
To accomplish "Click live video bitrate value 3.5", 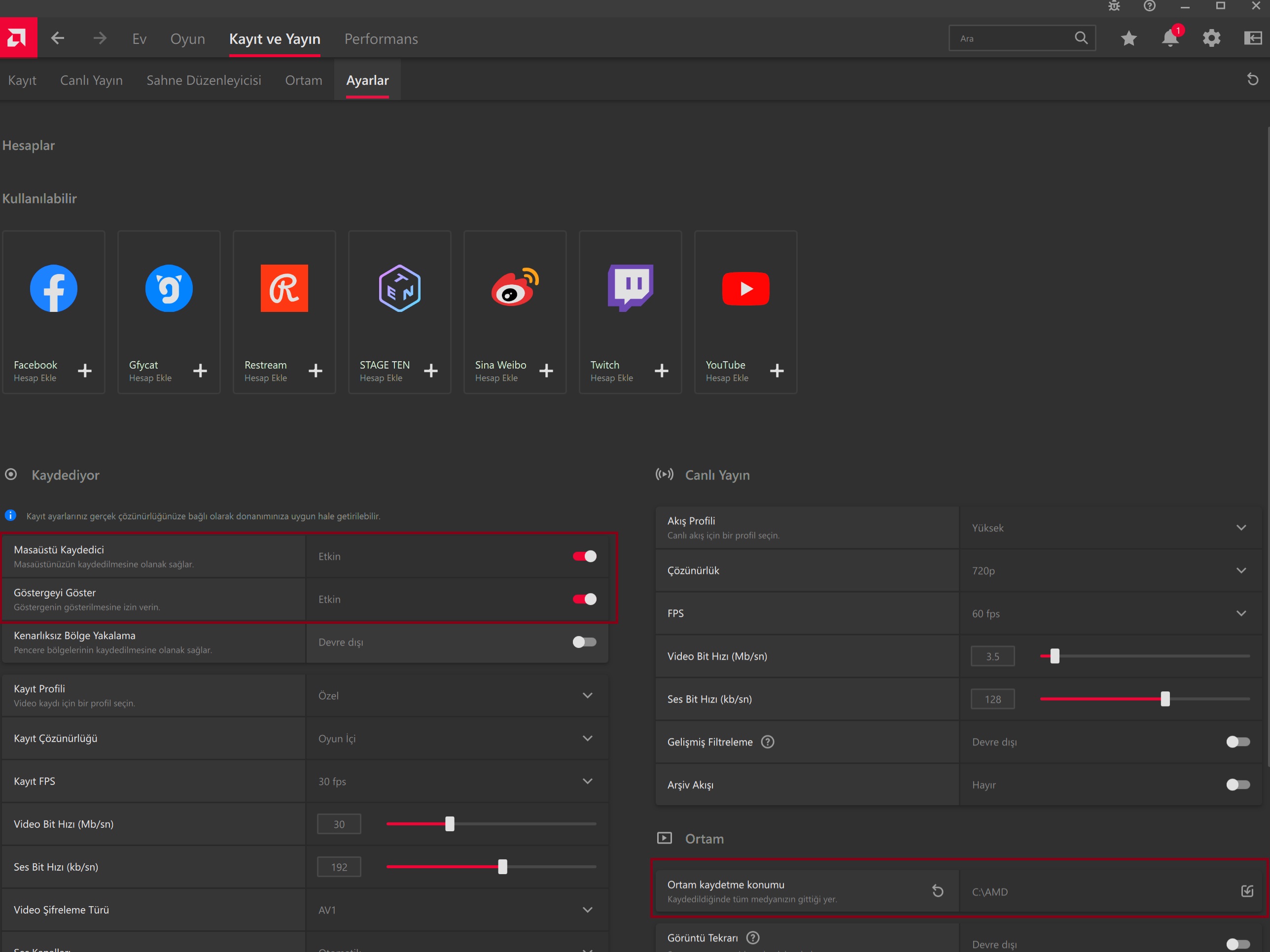I will pyautogui.click(x=993, y=656).
